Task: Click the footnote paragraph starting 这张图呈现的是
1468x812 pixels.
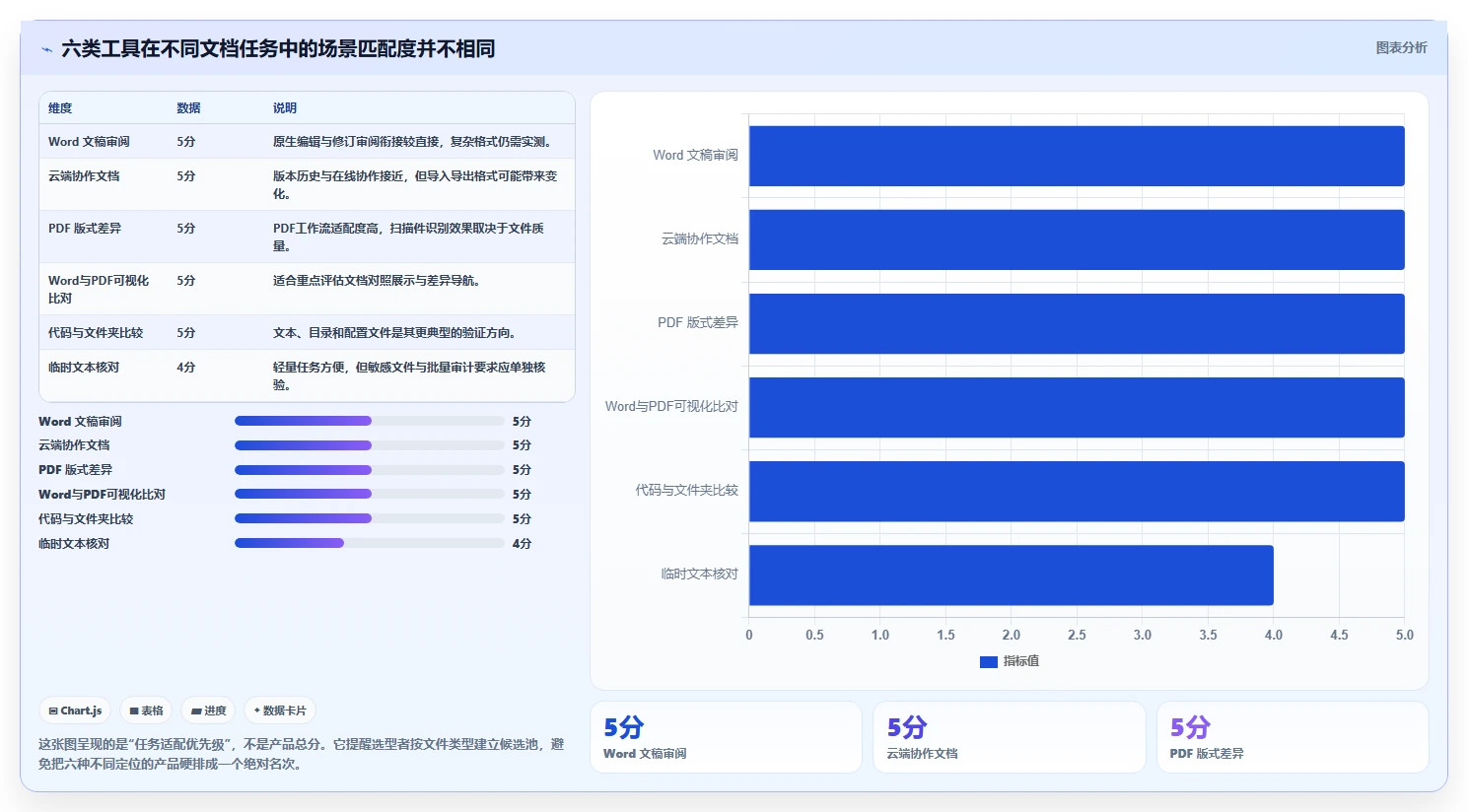Action: click(302, 754)
